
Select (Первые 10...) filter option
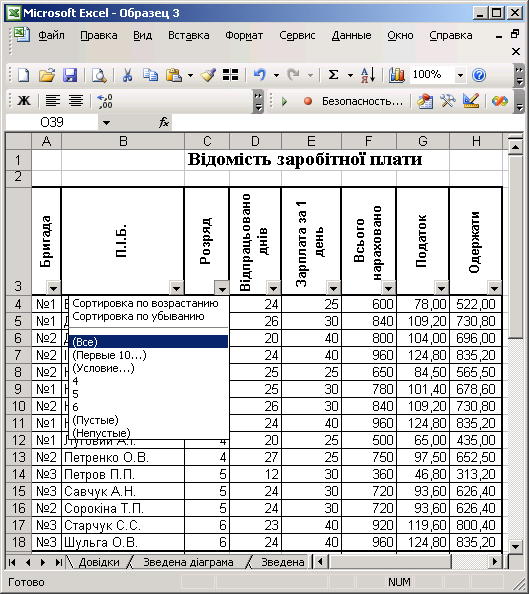[x=149, y=355]
